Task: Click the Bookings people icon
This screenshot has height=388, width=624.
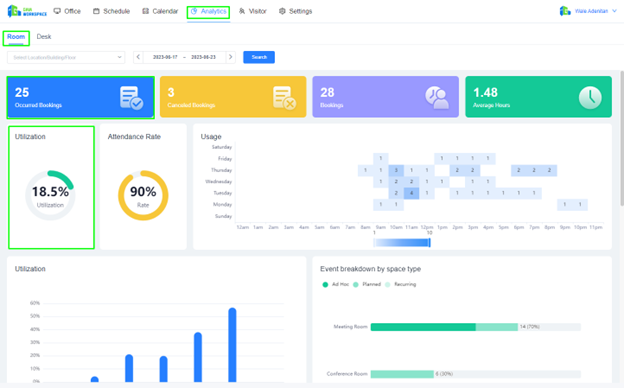Action: [437, 97]
